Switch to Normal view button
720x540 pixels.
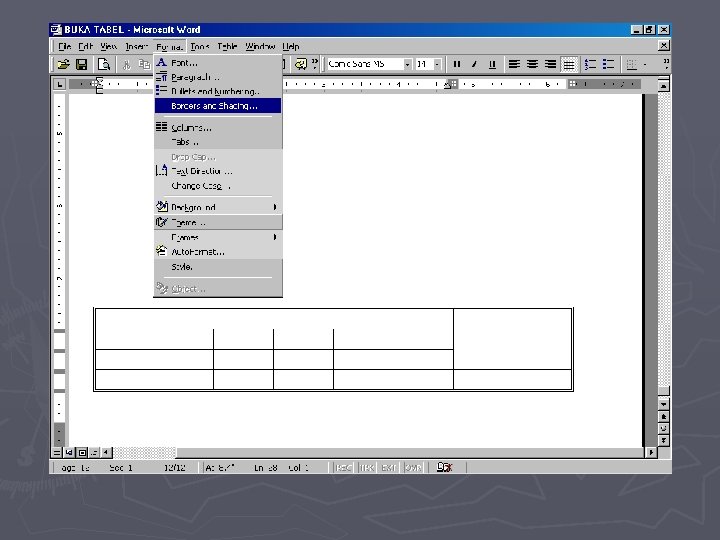click(x=56, y=453)
